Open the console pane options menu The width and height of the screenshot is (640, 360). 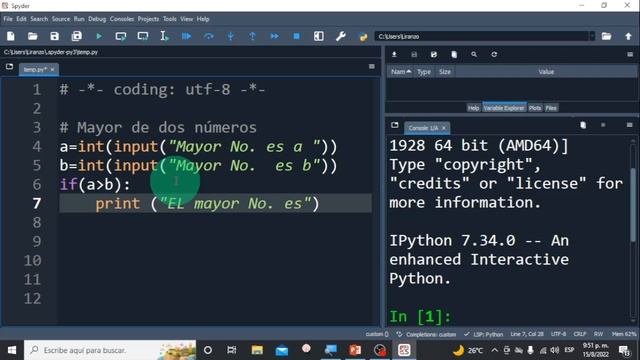[x=629, y=125]
